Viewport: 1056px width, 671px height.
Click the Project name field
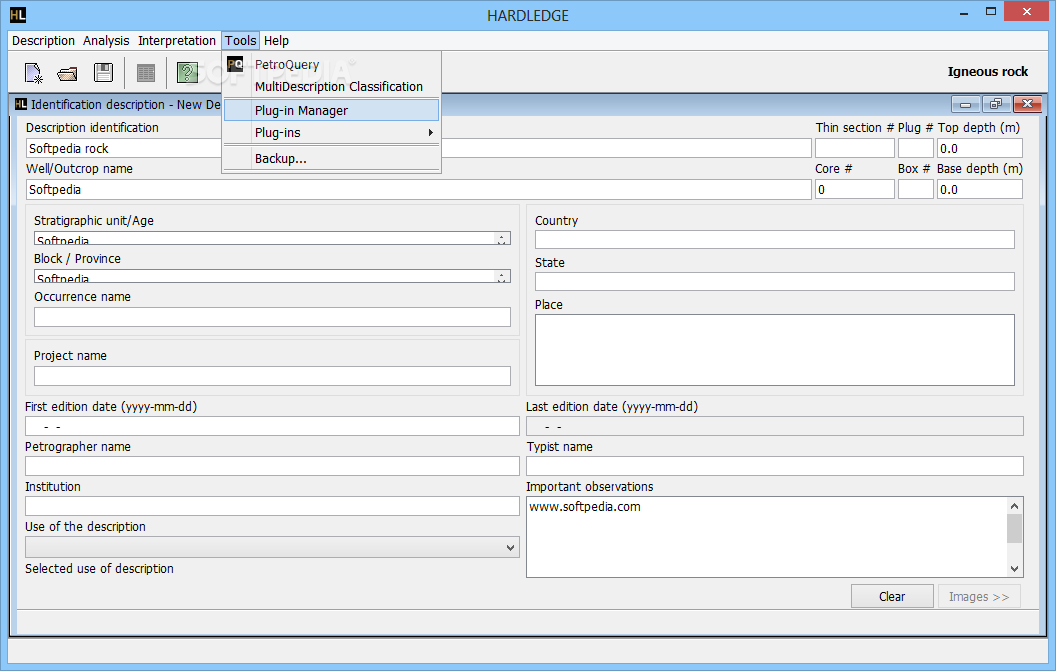(x=272, y=376)
